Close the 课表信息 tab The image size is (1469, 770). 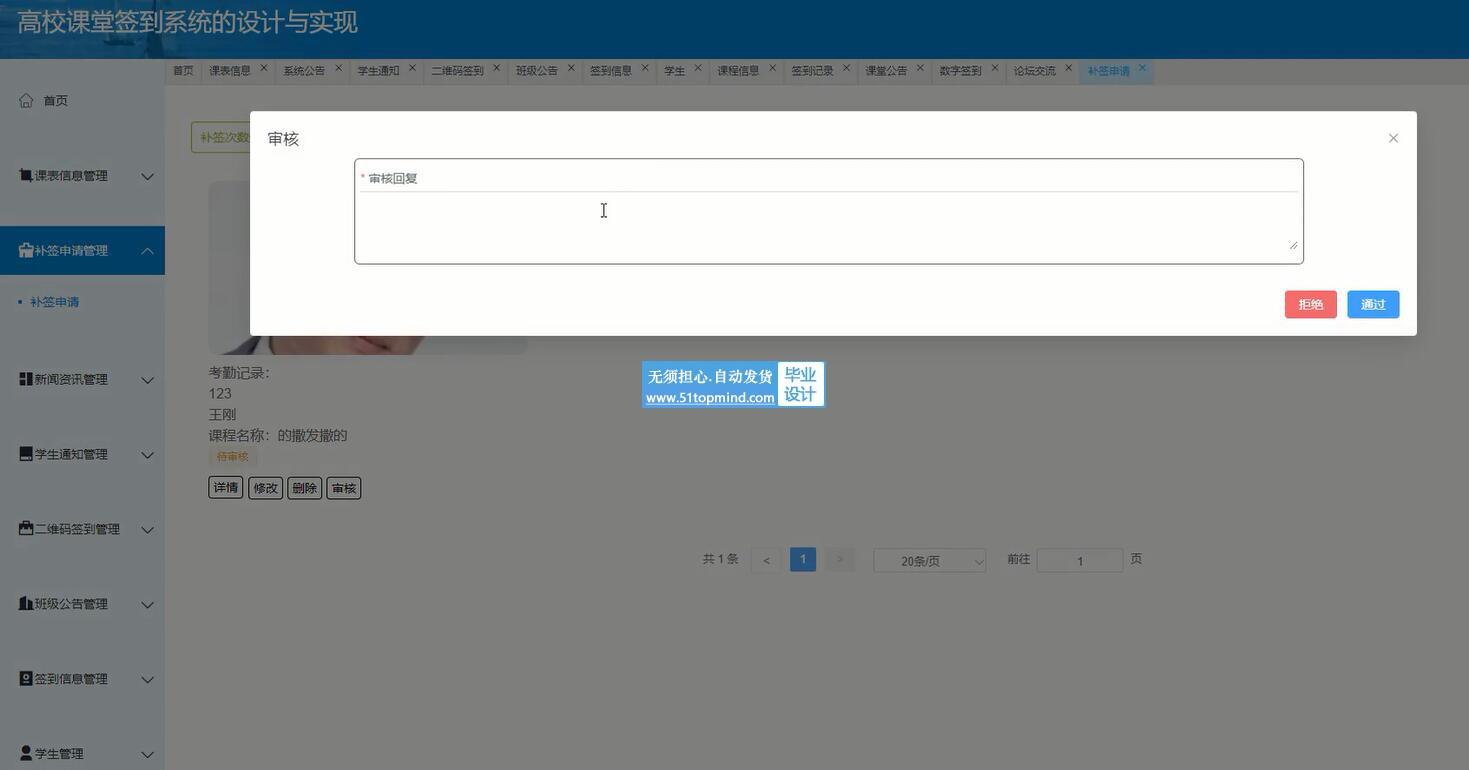click(264, 68)
